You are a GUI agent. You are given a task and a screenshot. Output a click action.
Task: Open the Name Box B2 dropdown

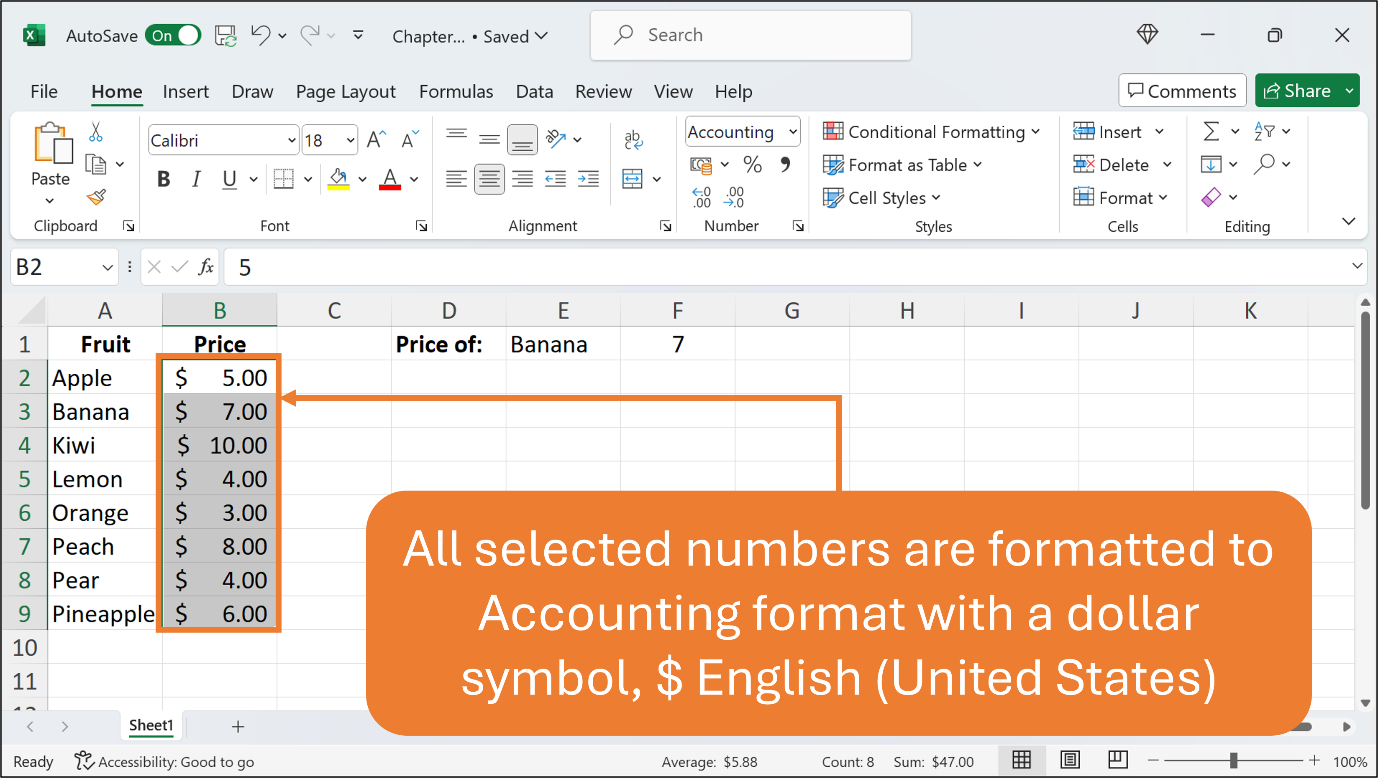pos(108,267)
